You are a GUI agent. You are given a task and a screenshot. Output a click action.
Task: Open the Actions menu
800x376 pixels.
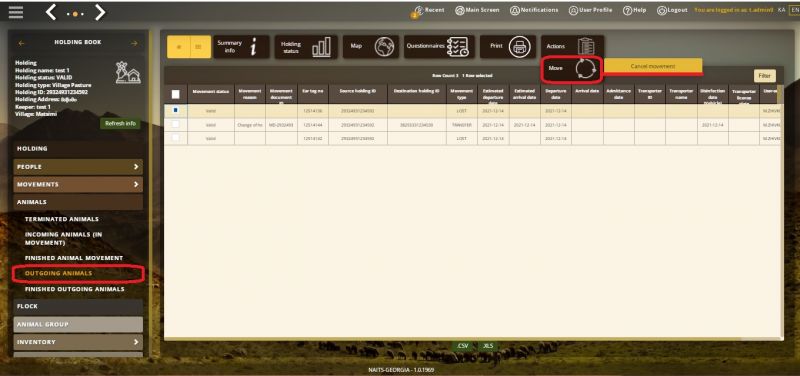pyautogui.click(x=572, y=47)
